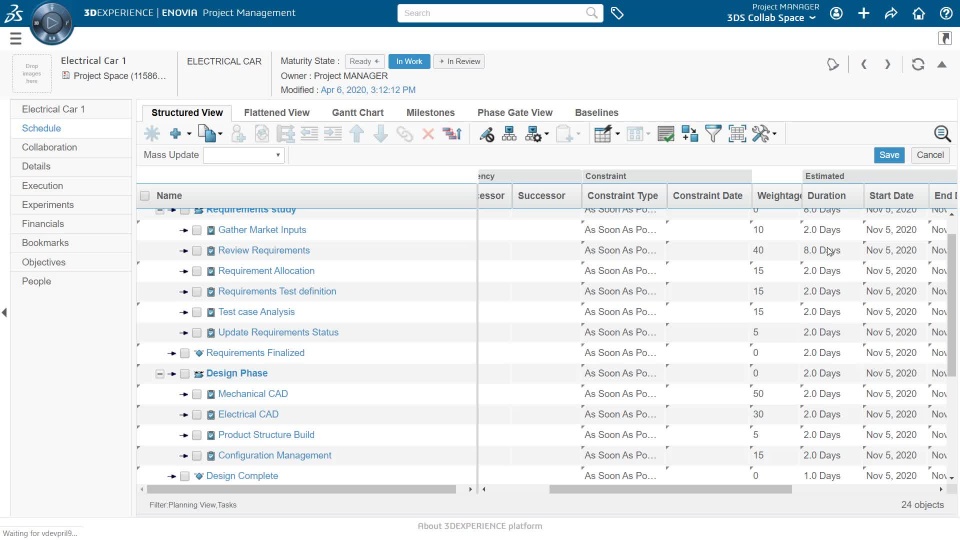This screenshot has height=540, width=960.
Task: Click the checklist green check toolbar icon
Action: [666, 133]
